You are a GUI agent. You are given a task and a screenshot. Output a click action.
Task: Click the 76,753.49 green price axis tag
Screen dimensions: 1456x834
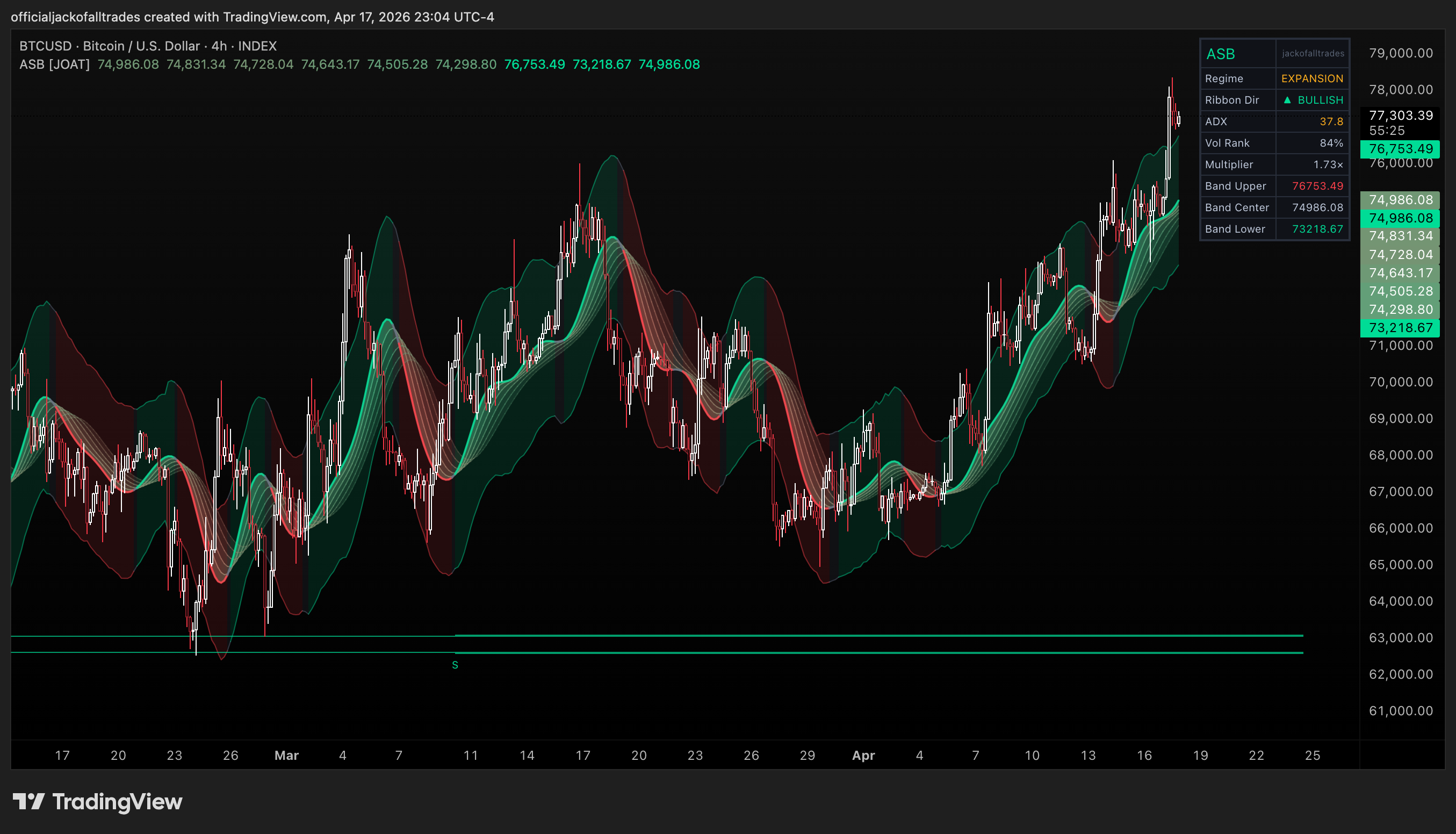(x=1401, y=149)
